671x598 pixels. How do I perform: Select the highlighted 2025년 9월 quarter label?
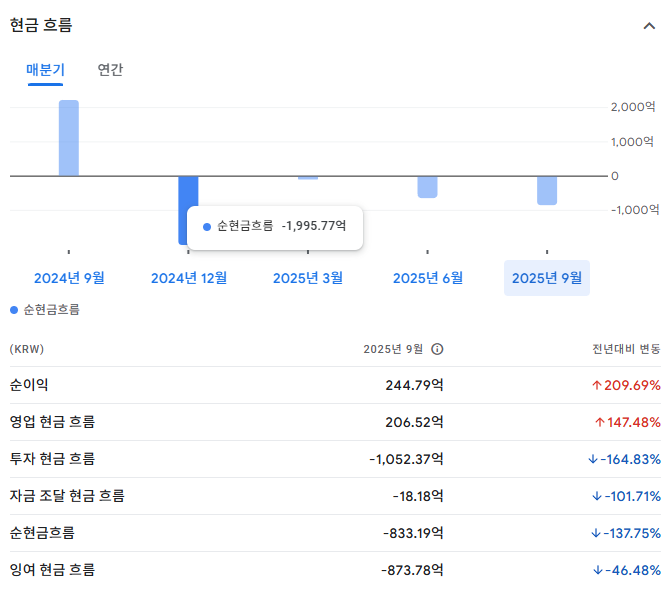coord(546,278)
